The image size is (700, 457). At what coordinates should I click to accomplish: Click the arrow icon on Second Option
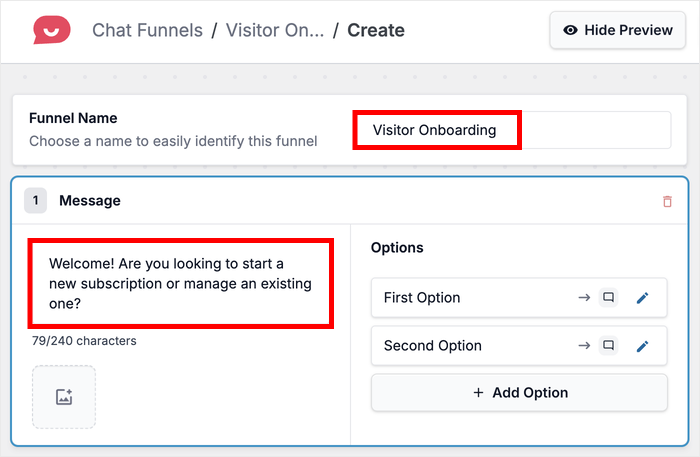[585, 346]
